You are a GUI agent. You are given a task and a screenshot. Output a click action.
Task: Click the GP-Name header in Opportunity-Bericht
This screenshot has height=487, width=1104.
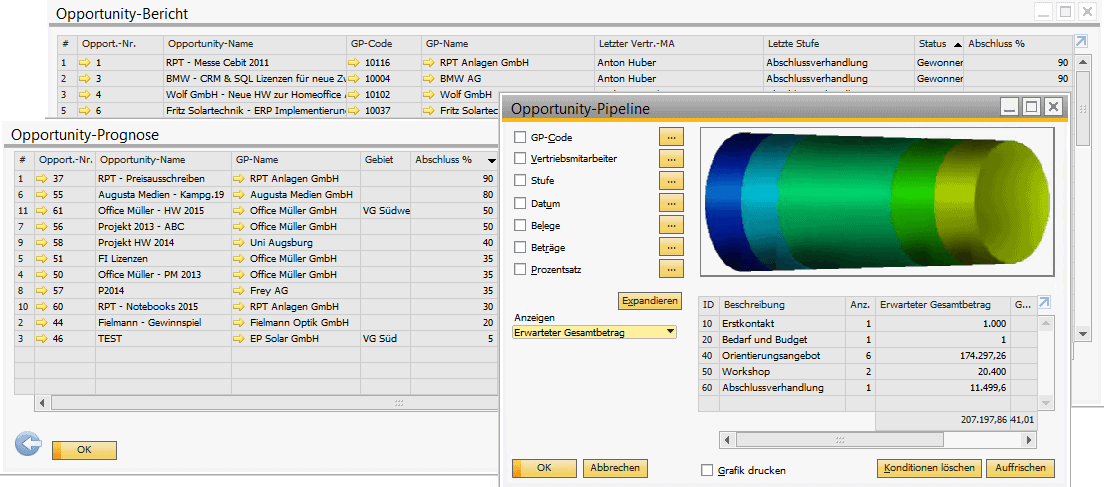tap(508, 44)
